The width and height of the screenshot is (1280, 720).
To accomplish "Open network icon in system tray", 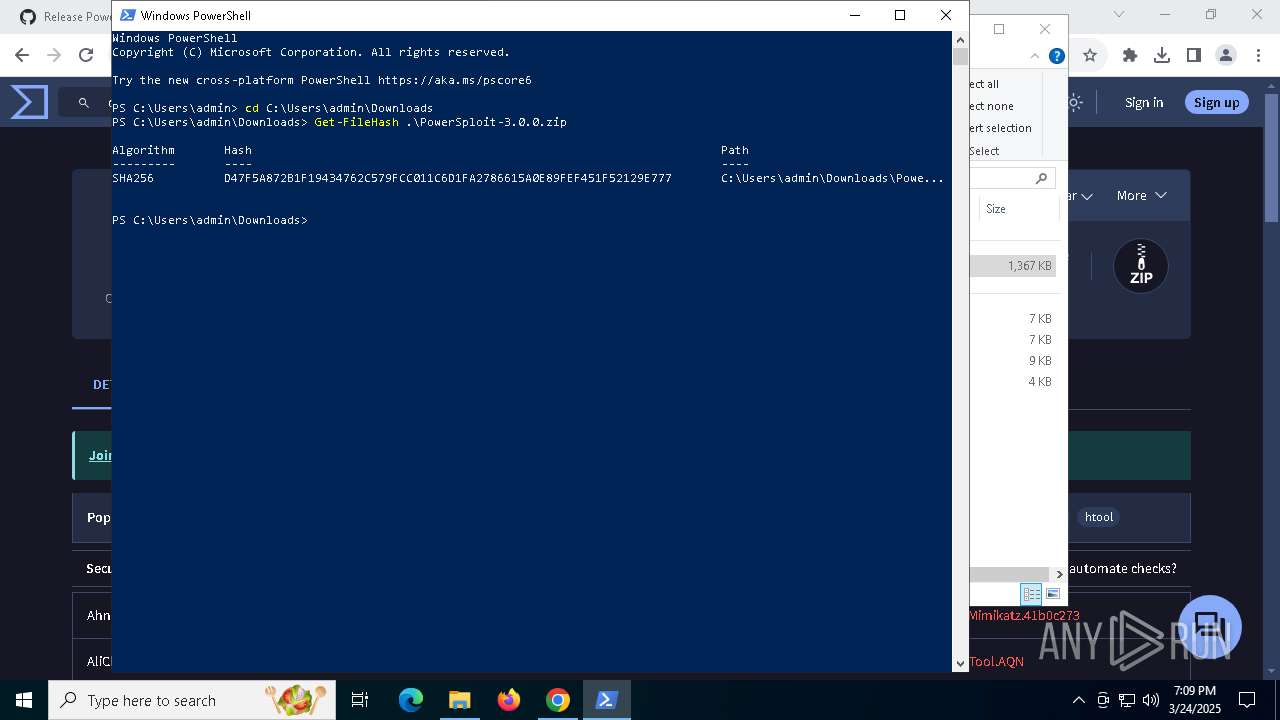I will tap(1127, 700).
